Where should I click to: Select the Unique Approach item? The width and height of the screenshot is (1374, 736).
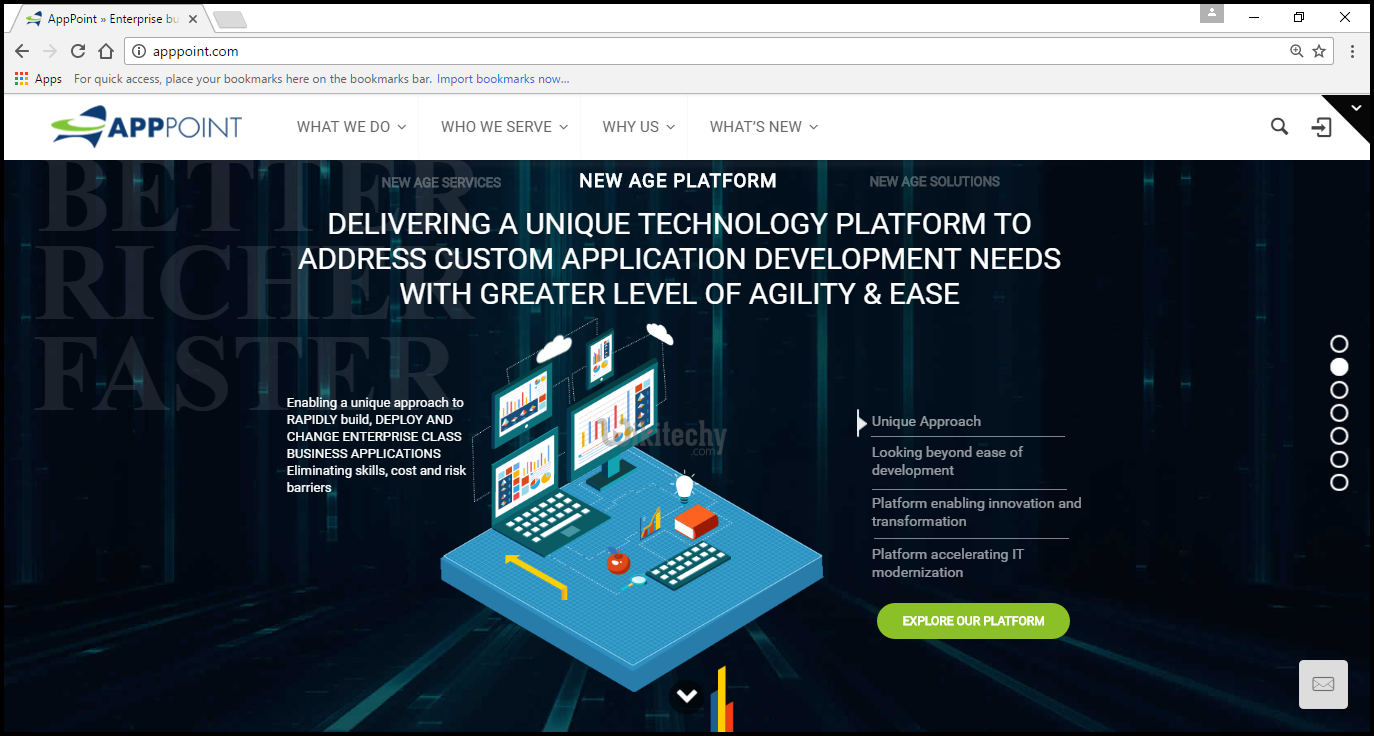(x=926, y=421)
